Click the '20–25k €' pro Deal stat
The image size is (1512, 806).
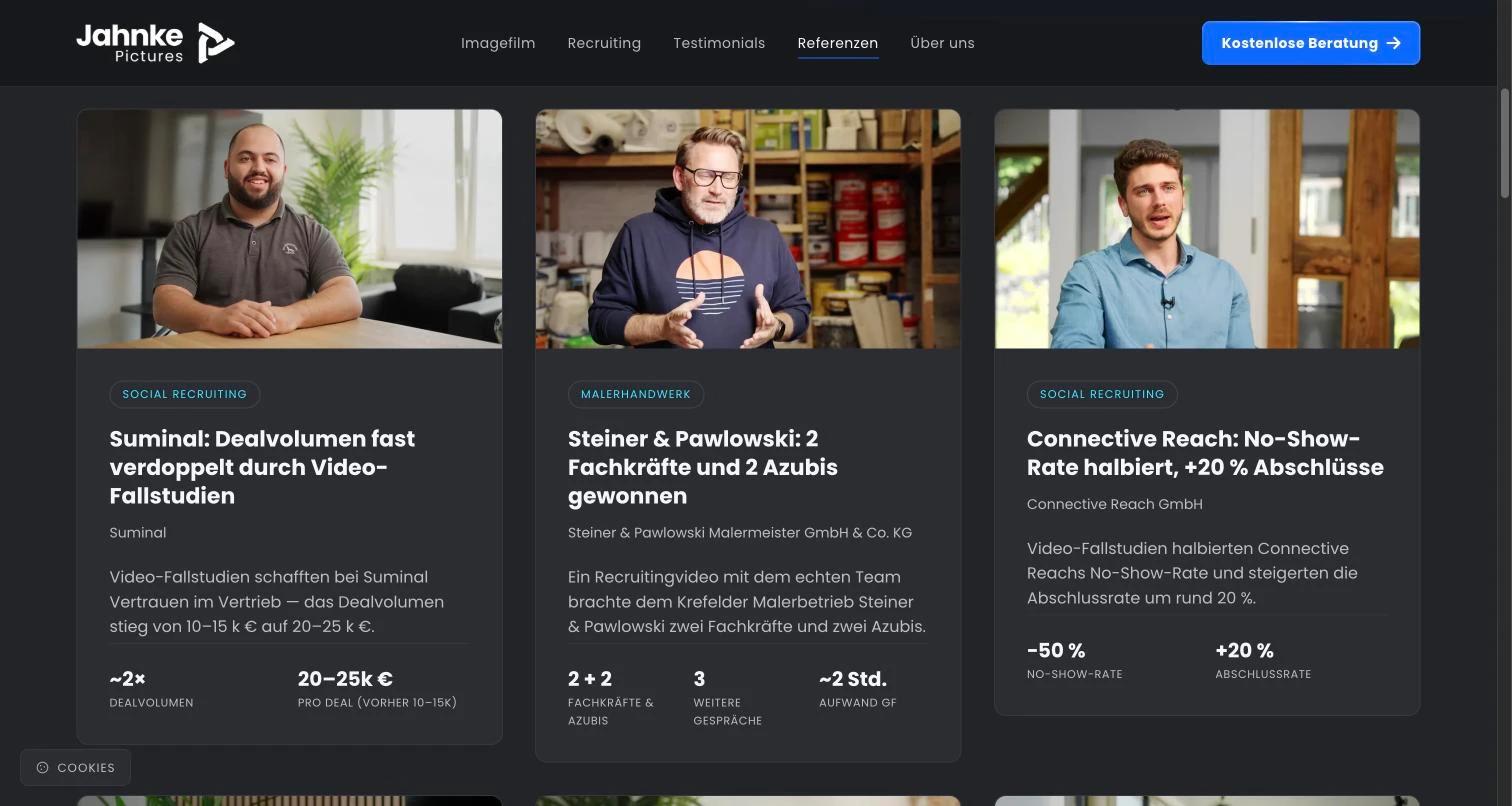coord(345,679)
